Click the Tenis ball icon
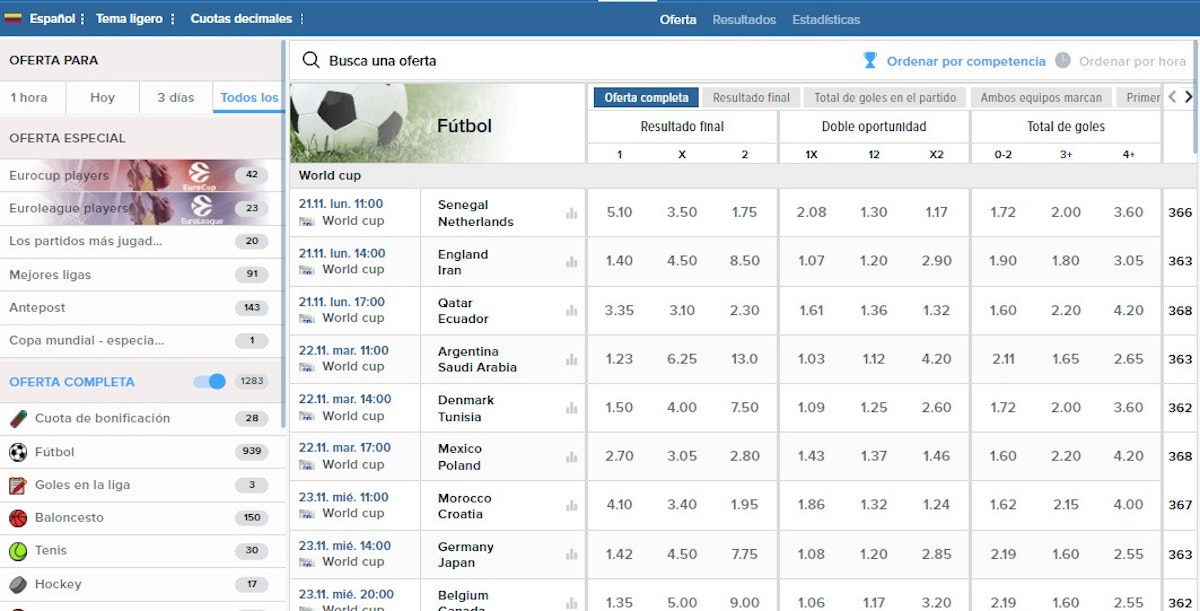This screenshot has width=1200, height=611. tap(18, 551)
